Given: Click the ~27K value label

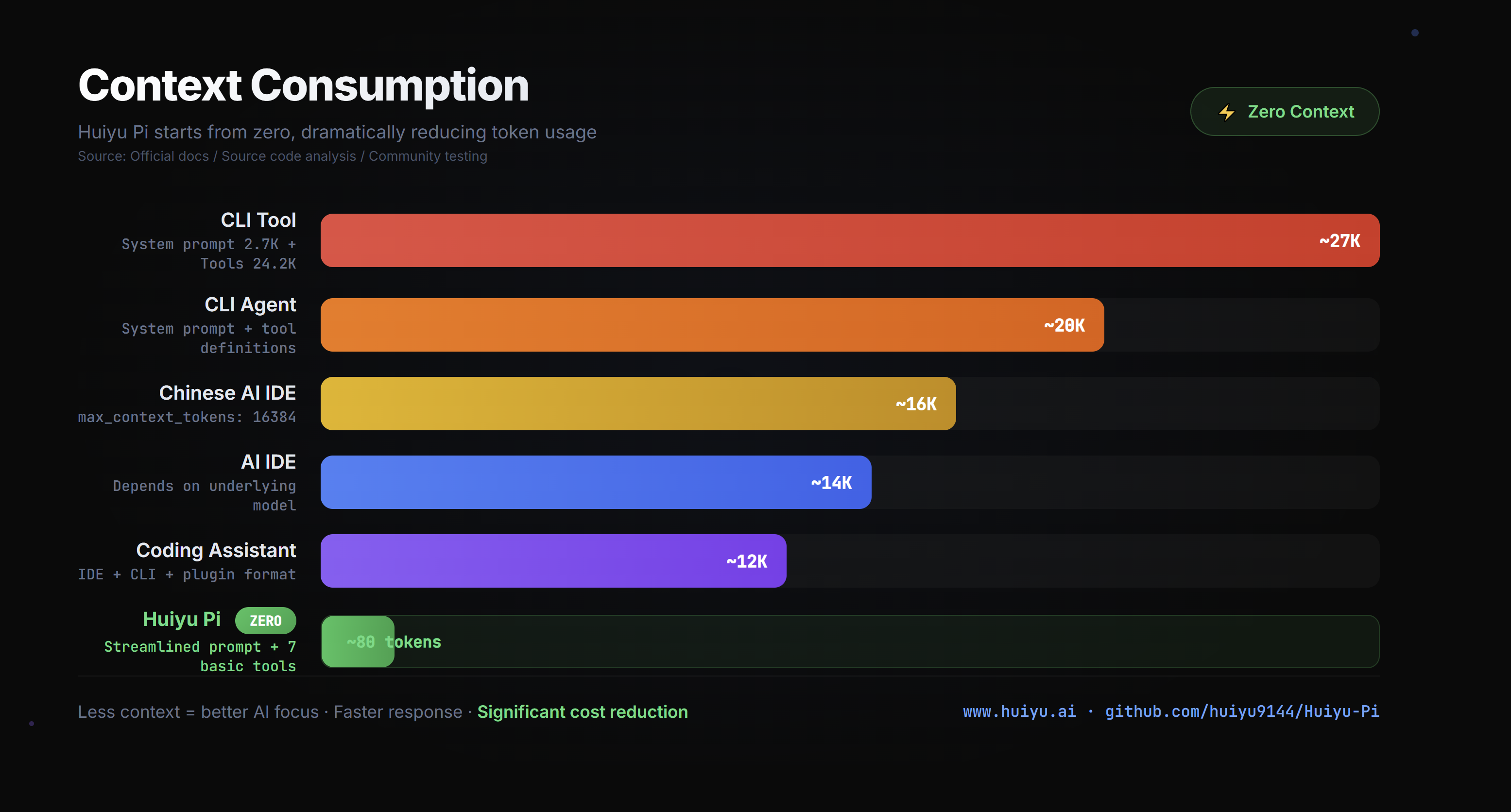Looking at the screenshot, I should click(1339, 241).
